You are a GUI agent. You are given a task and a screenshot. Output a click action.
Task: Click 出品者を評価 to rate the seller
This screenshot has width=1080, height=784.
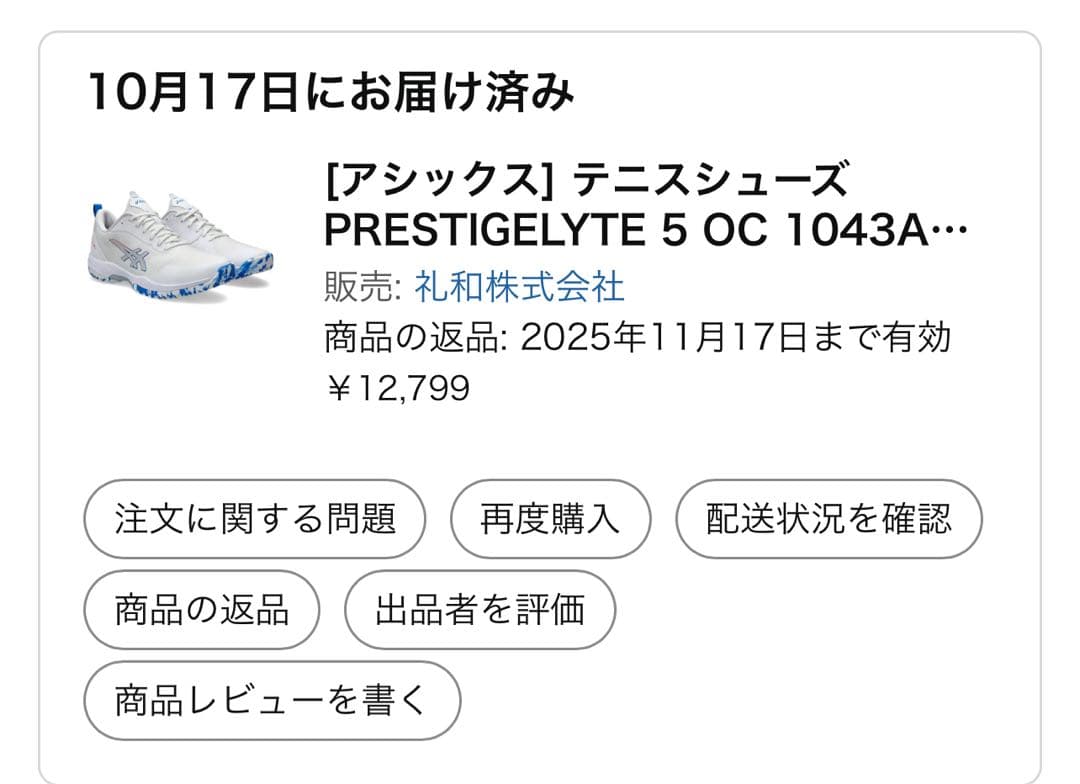point(478,609)
